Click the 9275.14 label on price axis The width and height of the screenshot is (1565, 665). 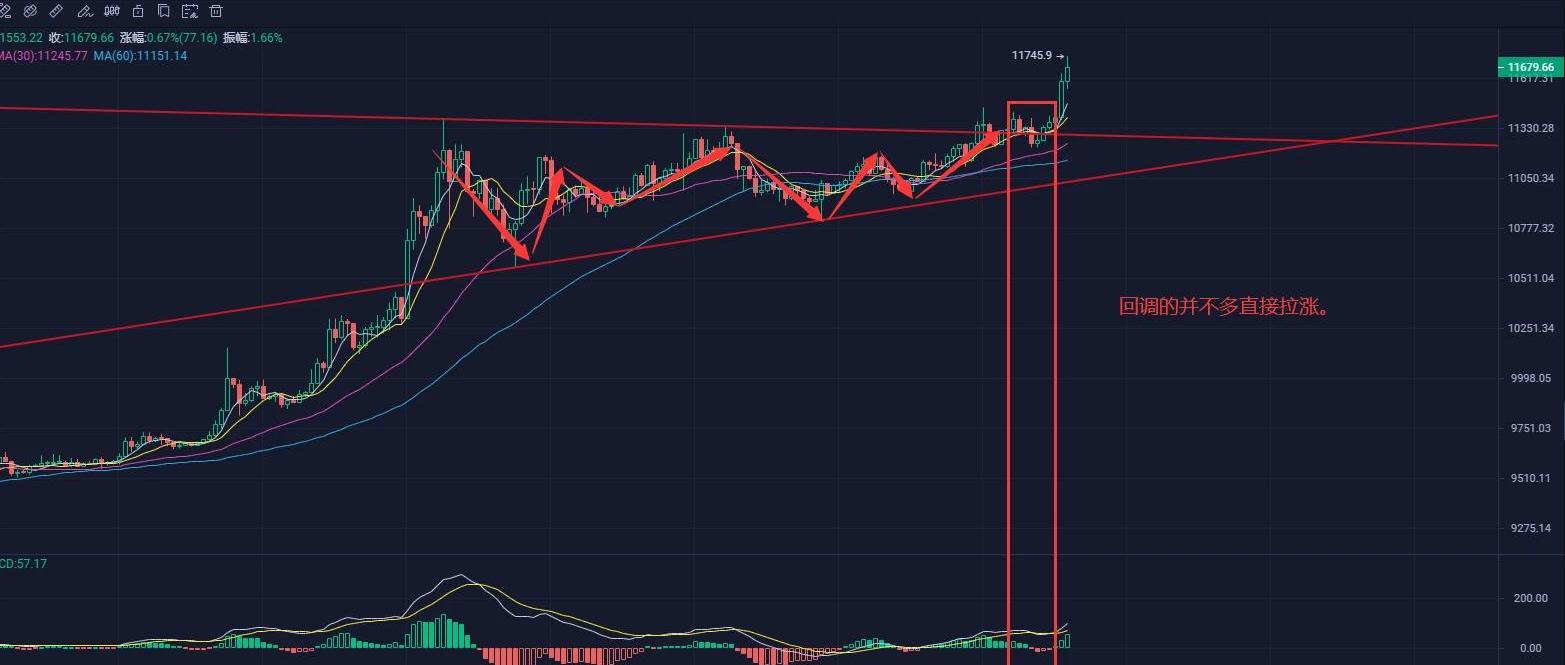click(x=1531, y=528)
